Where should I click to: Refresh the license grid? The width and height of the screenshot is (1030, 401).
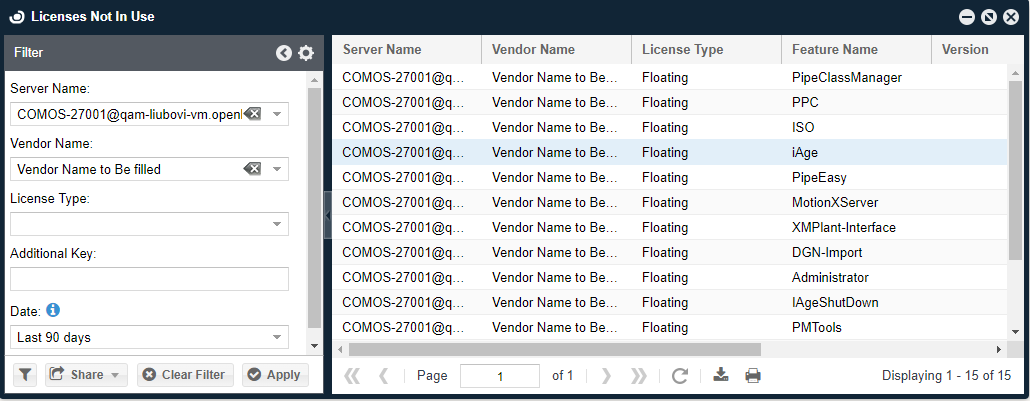(x=680, y=376)
